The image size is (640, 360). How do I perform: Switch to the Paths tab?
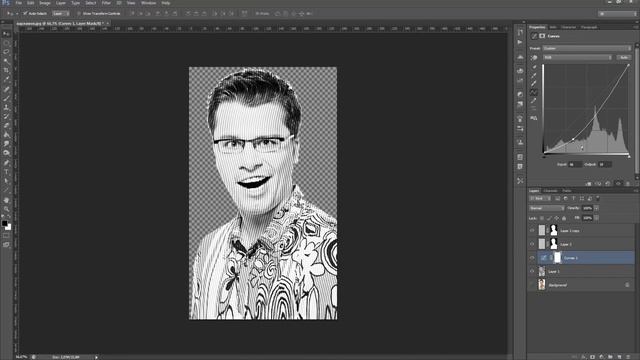tap(567, 191)
